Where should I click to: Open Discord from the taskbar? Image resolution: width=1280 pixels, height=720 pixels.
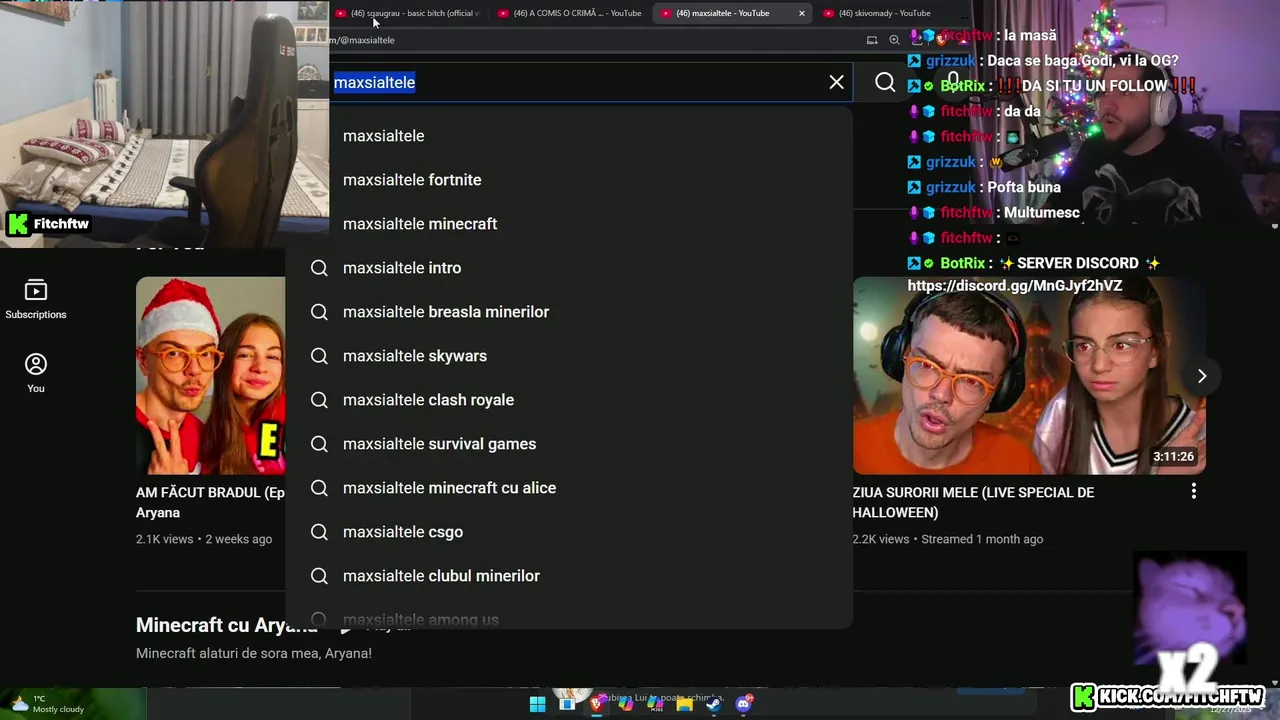tap(743, 704)
